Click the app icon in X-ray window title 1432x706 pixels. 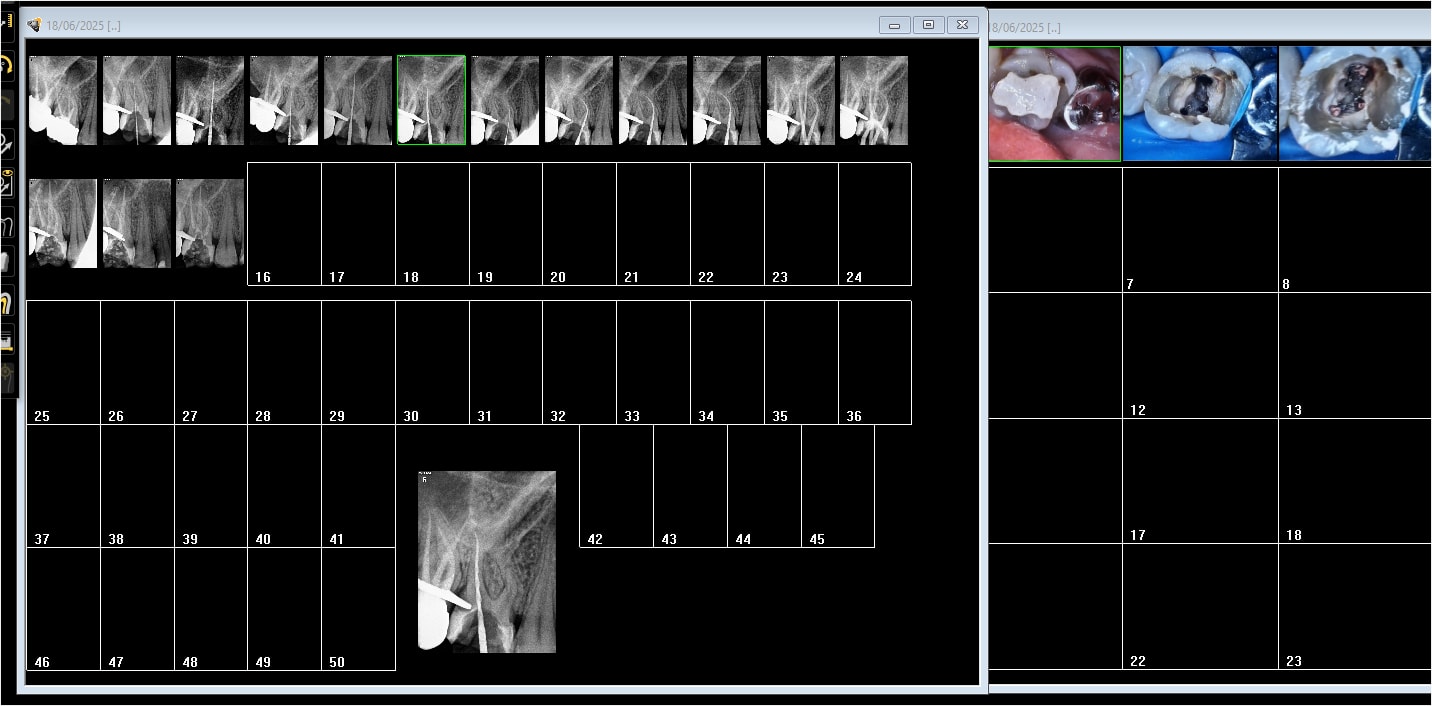[x=34, y=25]
